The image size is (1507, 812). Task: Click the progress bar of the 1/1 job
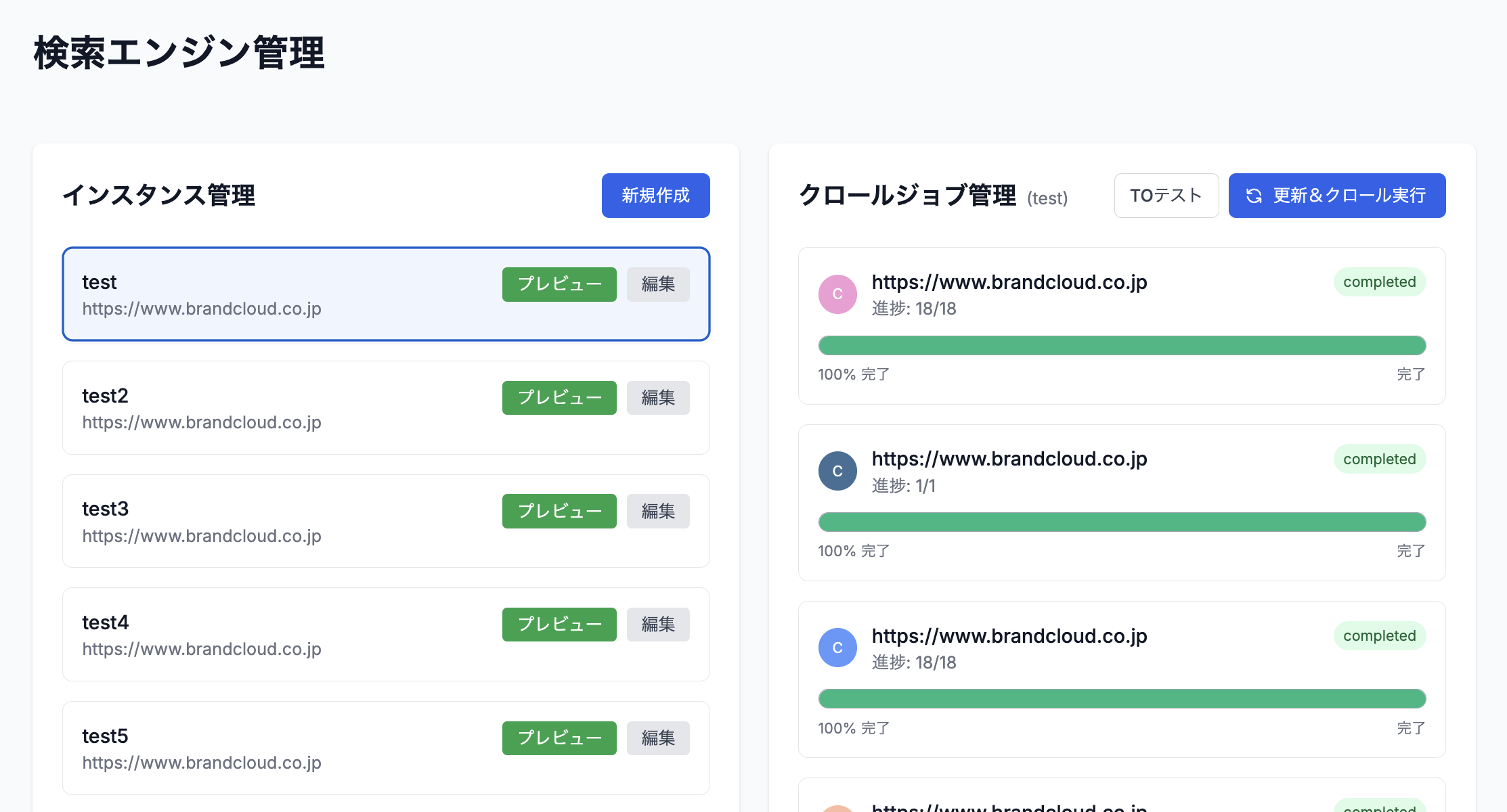tap(1121, 522)
